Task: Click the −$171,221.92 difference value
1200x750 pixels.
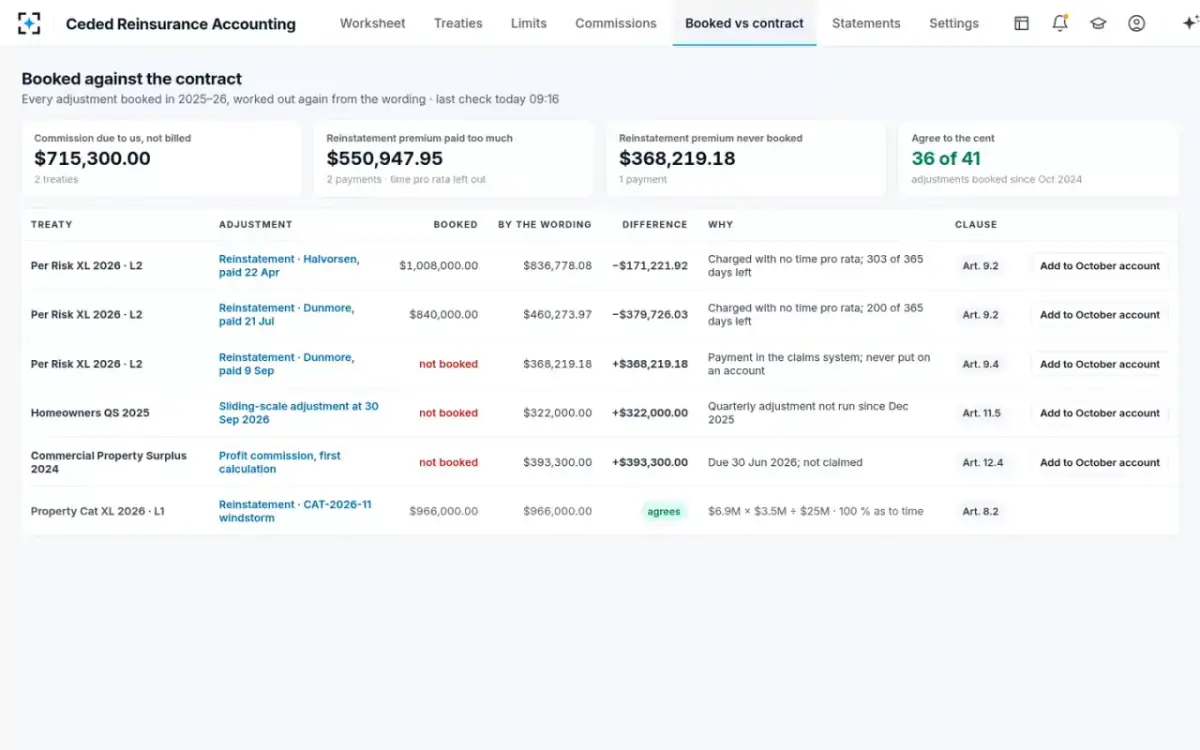Action: click(x=650, y=266)
